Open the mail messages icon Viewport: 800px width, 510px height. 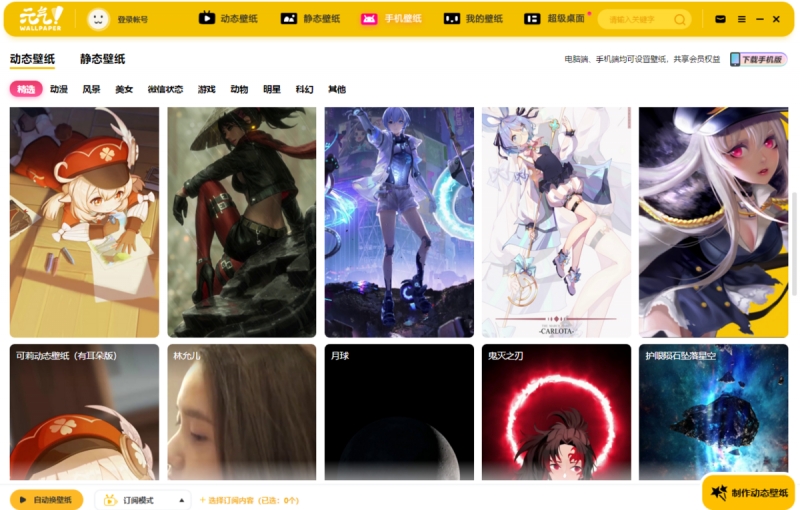click(x=720, y=19)
